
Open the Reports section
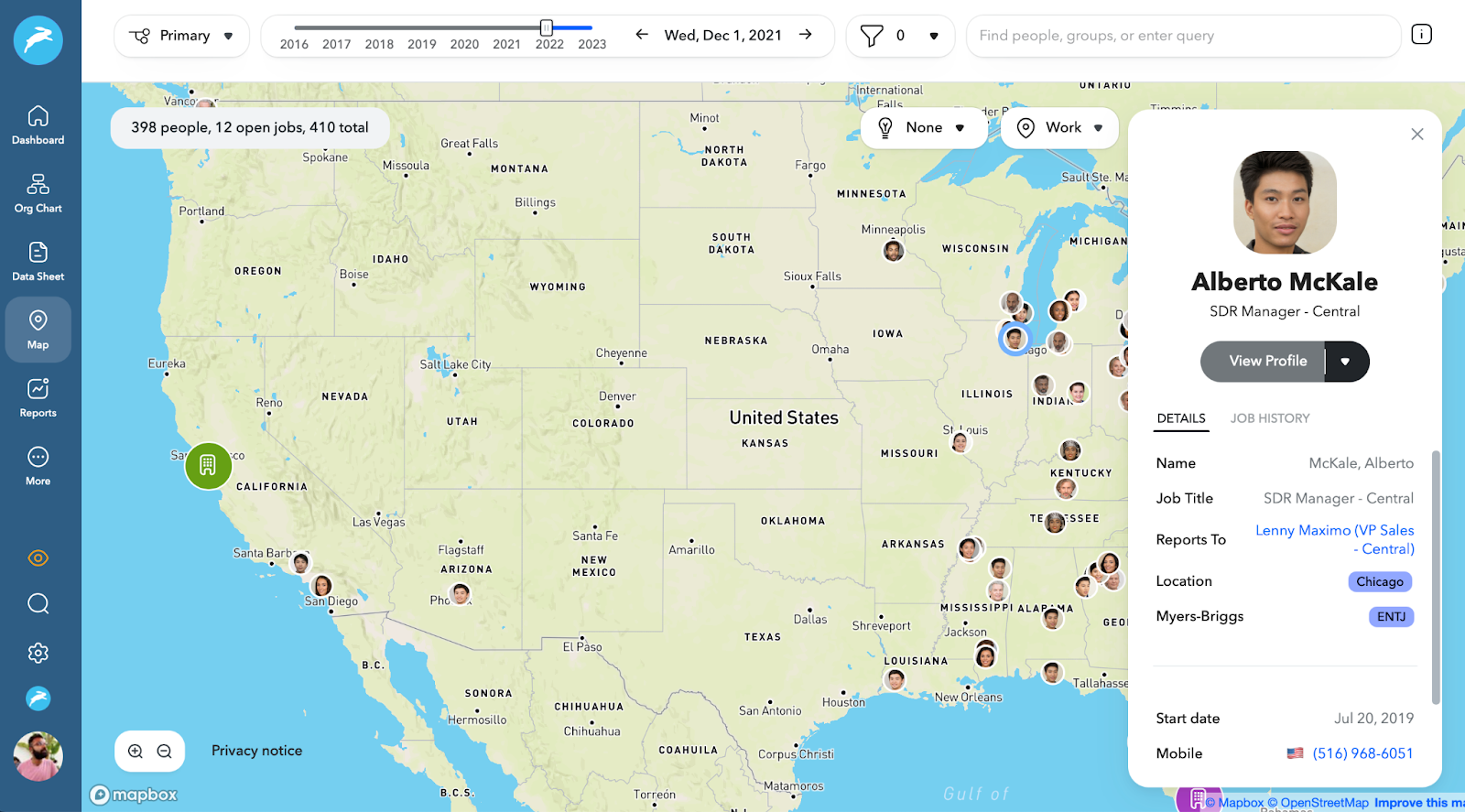point(38,398)
